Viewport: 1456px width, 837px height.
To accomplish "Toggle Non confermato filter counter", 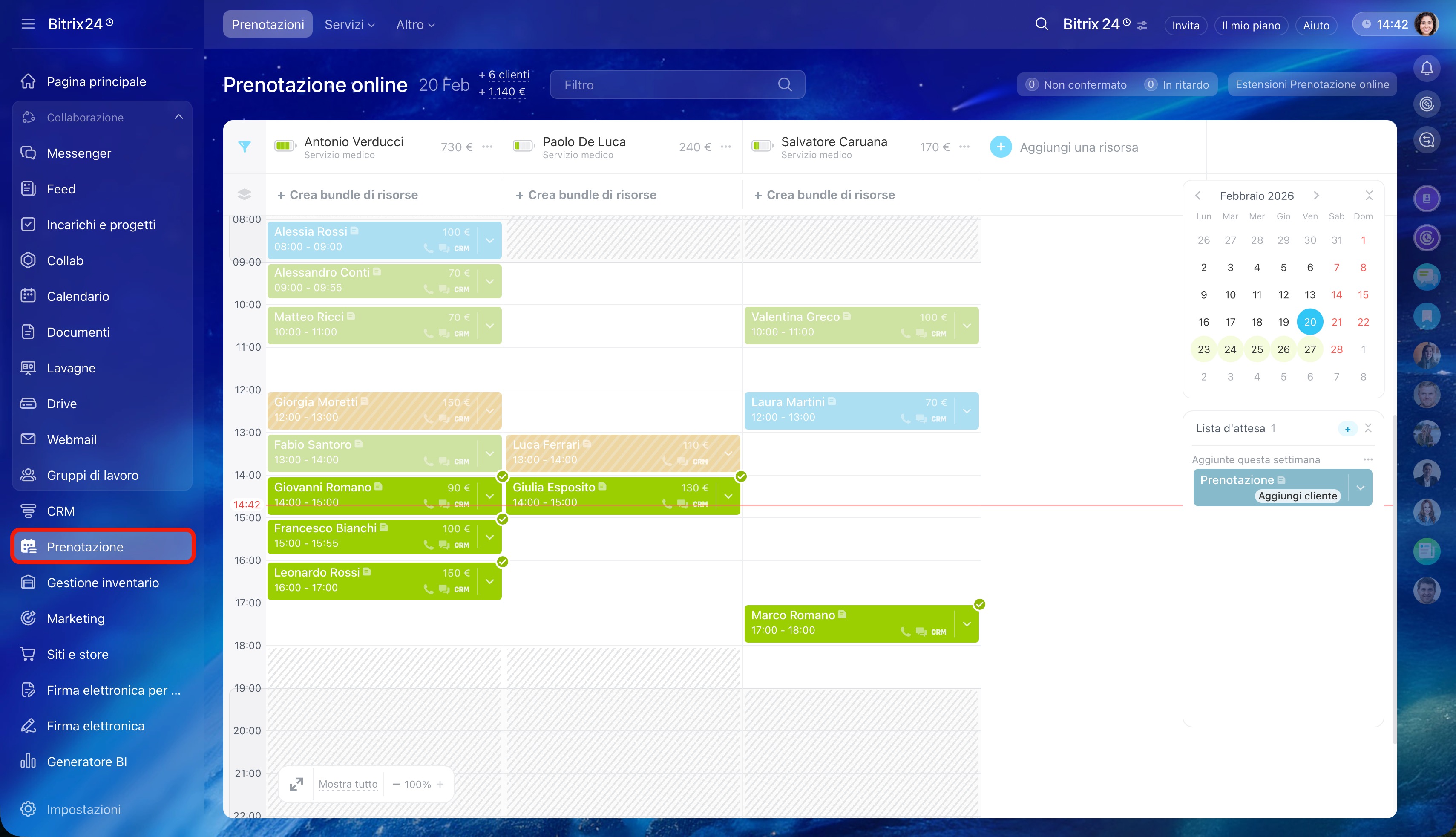I will tap(1076, 84).
